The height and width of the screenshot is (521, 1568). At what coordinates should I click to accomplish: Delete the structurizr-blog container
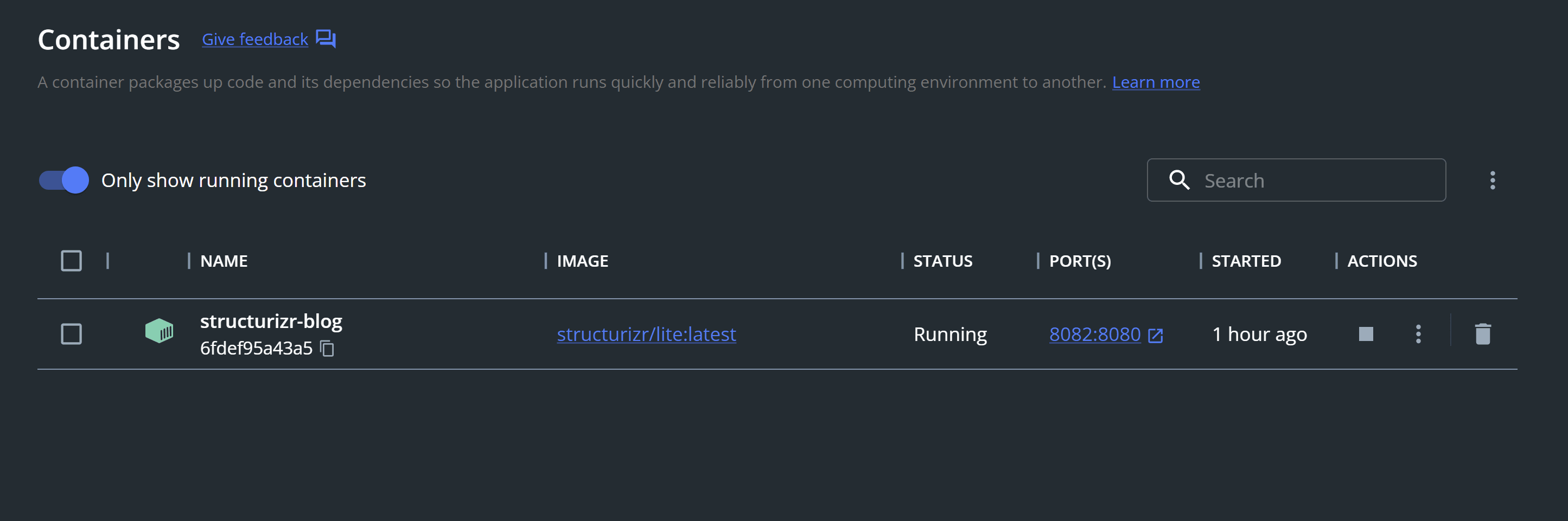(x=1482, y=334)
